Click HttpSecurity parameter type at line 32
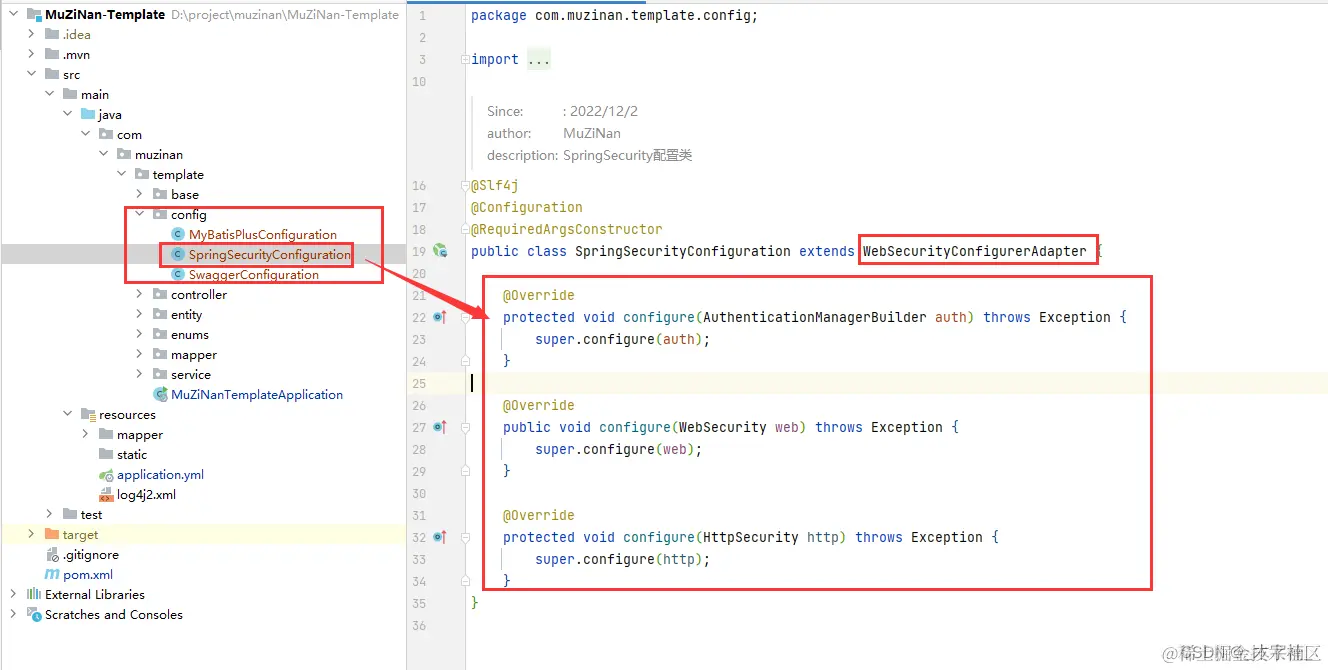Image resolution: width=1328 pixels, height=670 pixels. [751, 537]
